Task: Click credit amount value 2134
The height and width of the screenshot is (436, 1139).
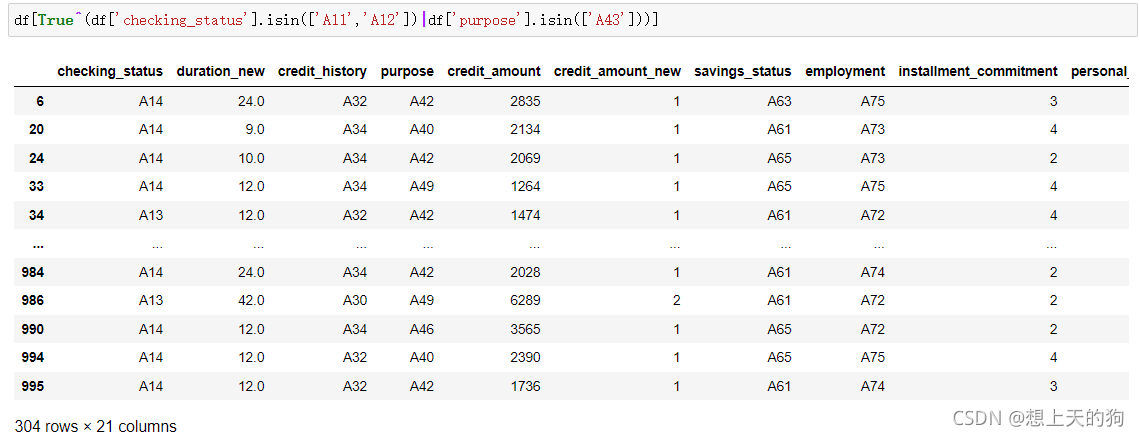Action: tap(525, 130)
